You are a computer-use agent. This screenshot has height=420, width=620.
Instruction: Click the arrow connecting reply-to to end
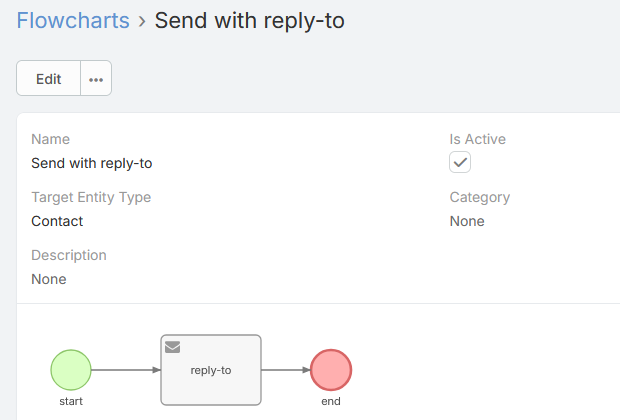pos(286,370)
